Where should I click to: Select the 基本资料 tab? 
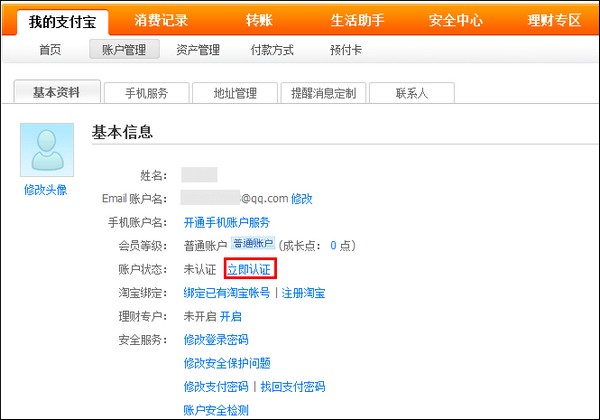pos(57,92)
